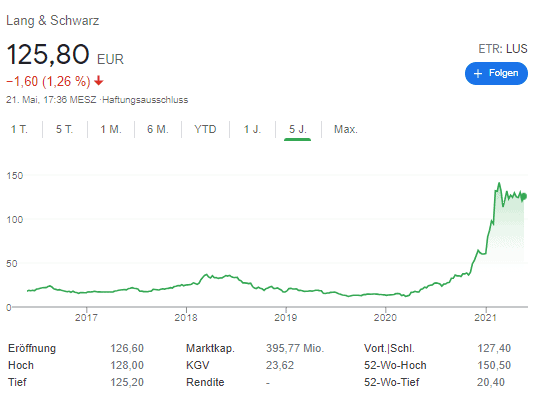Image resolution: width=536 pixels, height=400 pixels.
Task: Select the 1 M. time range
Action: point(111,129)
